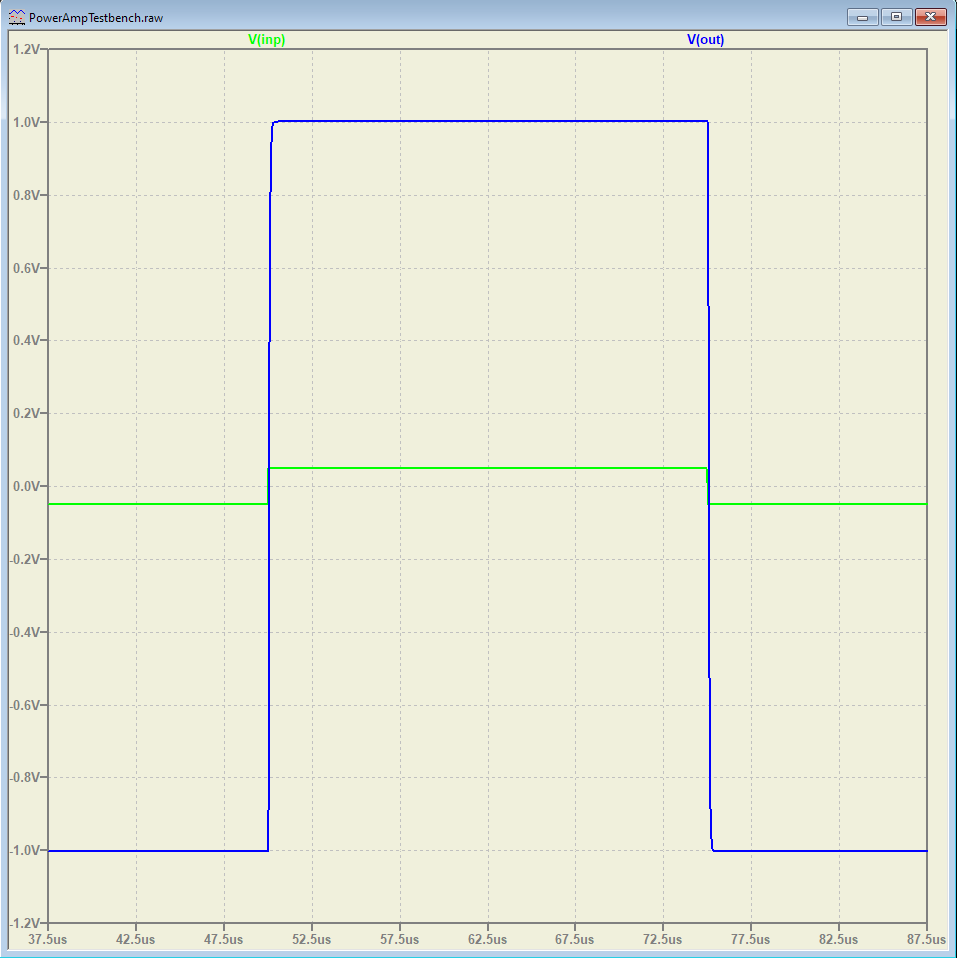Click the -0.4V vertical axis label
This screenshot has height=958, width=957.
pyautogui.click(x=24, y=632)
